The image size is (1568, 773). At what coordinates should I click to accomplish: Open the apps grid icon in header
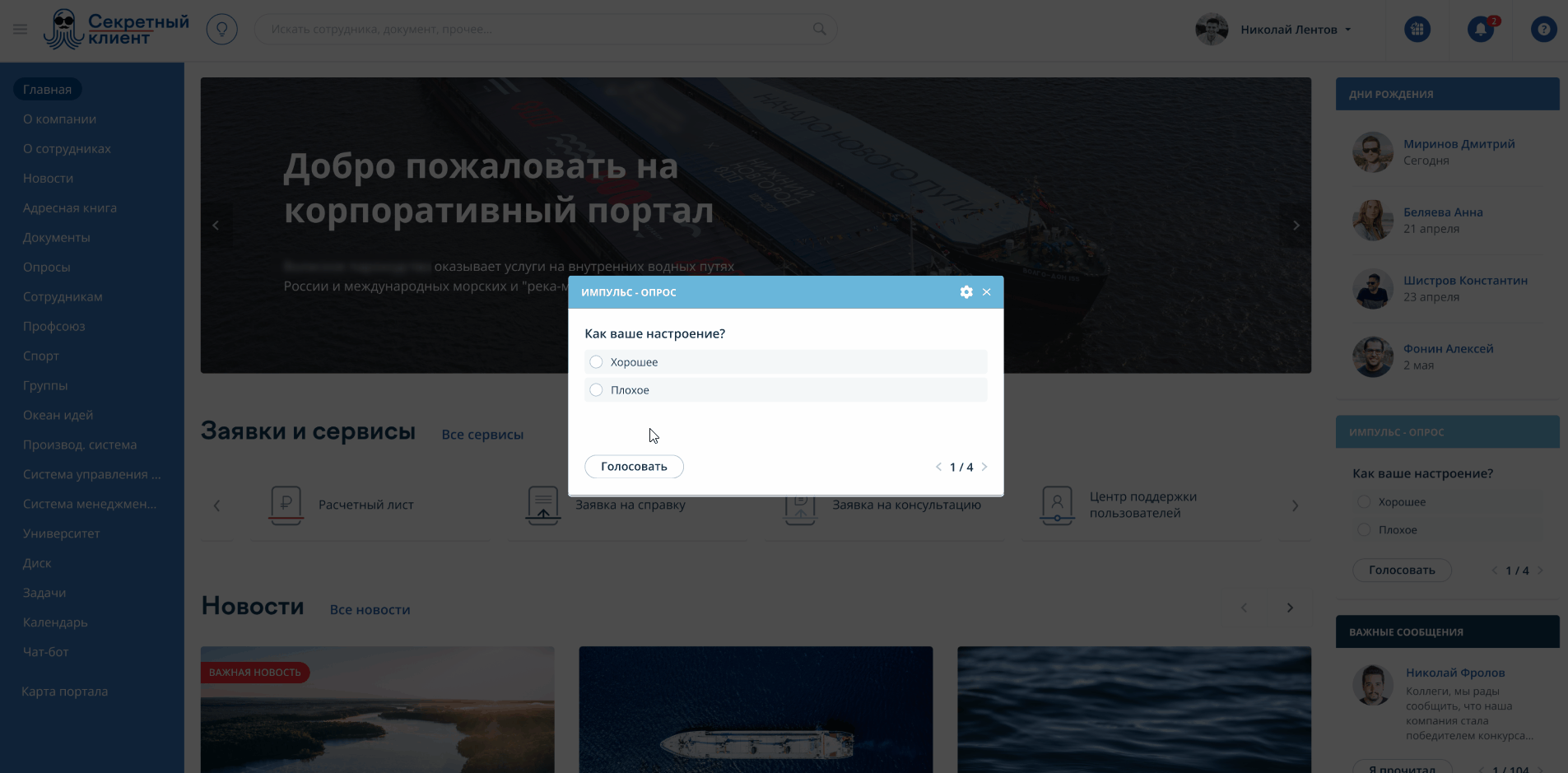click(x=1417, y=30)
